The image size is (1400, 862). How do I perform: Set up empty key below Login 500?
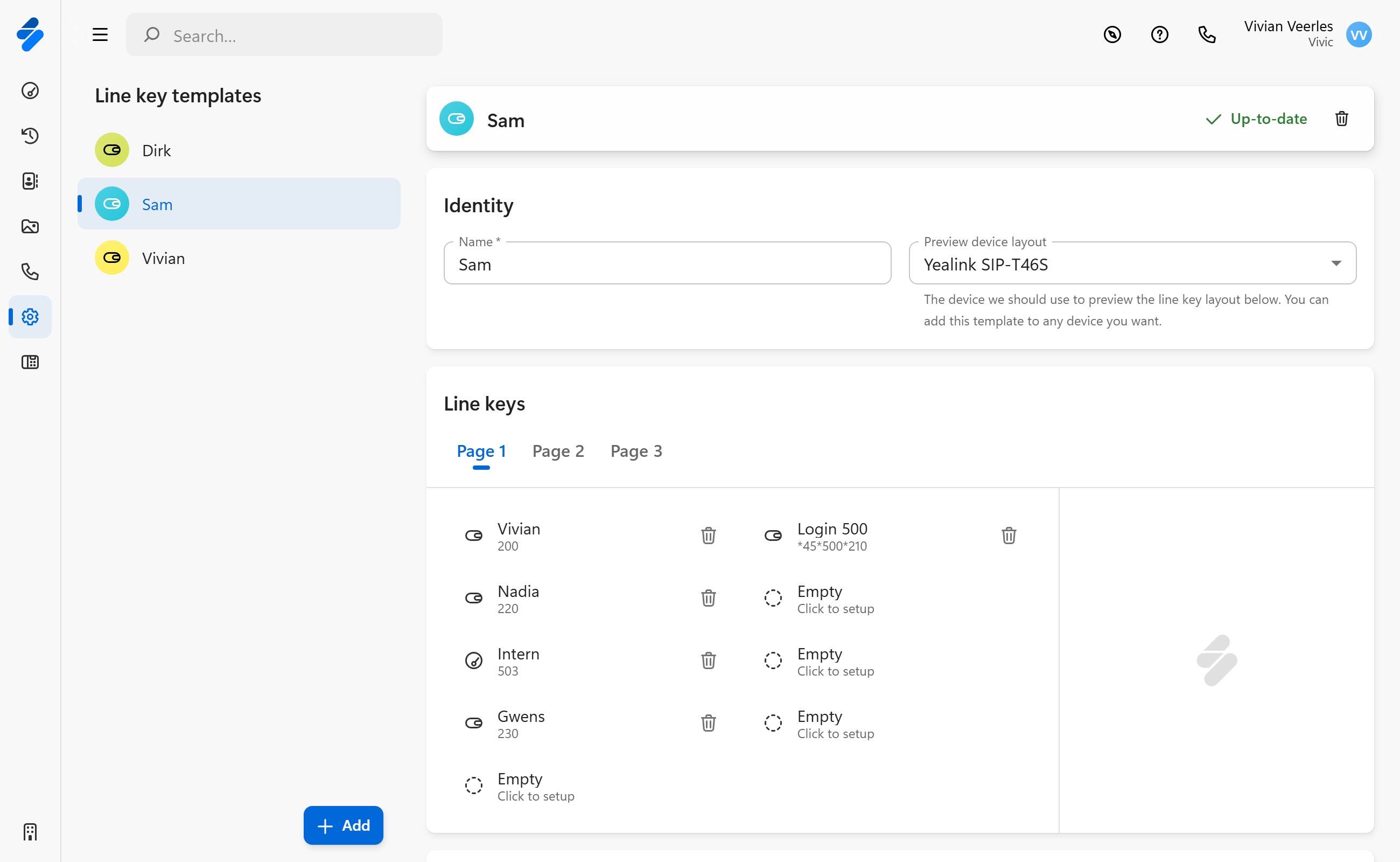click(x=835, y=599)
